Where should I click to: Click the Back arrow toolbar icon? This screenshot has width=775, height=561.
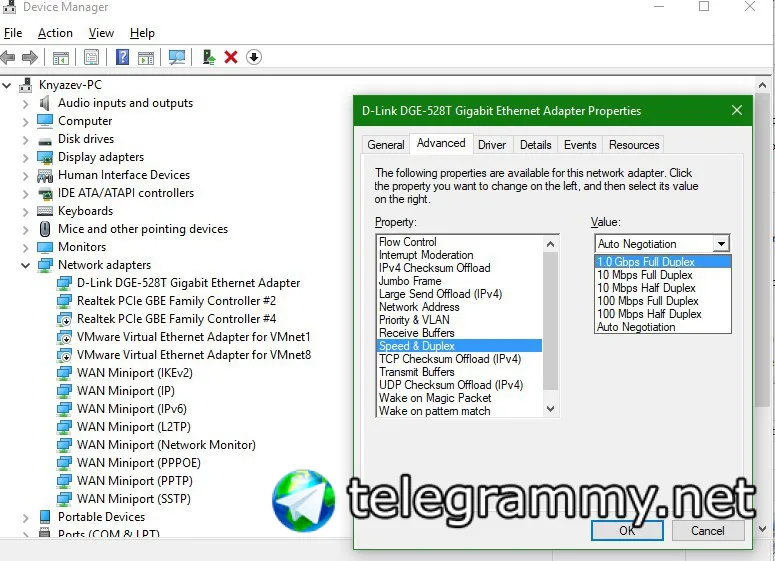[x=8, y=57]
